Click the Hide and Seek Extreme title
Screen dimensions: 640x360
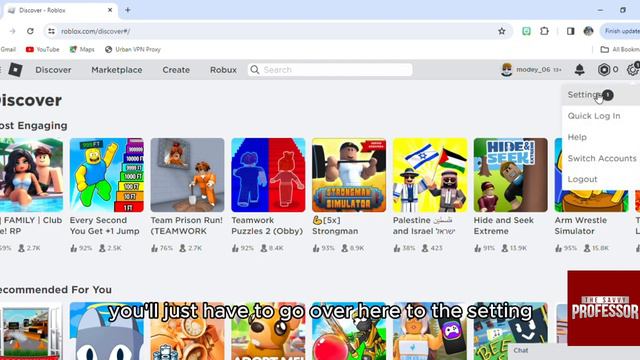[x=504, y=225]
